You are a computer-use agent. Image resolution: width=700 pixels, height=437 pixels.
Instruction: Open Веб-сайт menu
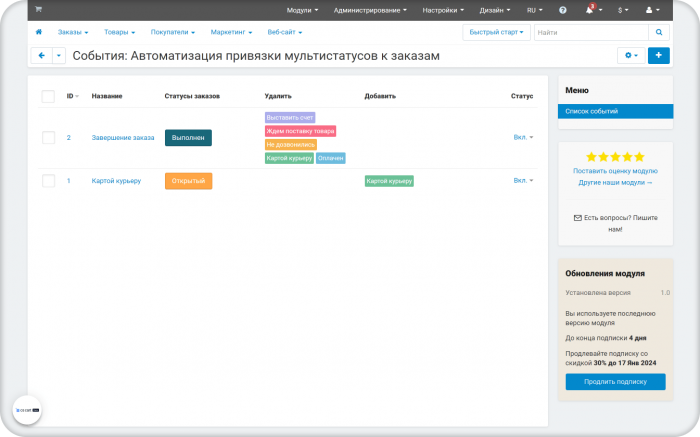pos(285,32)
